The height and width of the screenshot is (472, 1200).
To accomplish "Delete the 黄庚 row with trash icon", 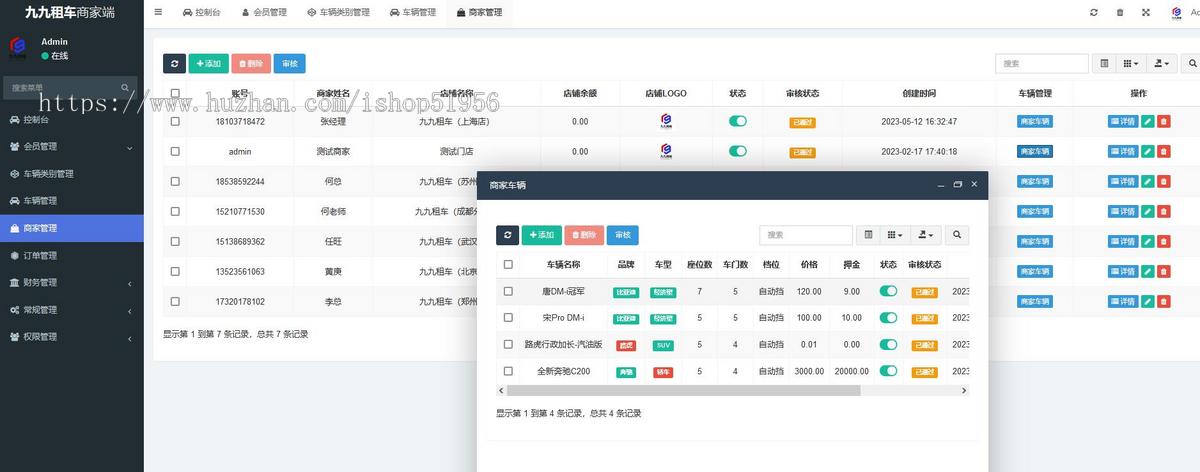I will coord(1164,272).
